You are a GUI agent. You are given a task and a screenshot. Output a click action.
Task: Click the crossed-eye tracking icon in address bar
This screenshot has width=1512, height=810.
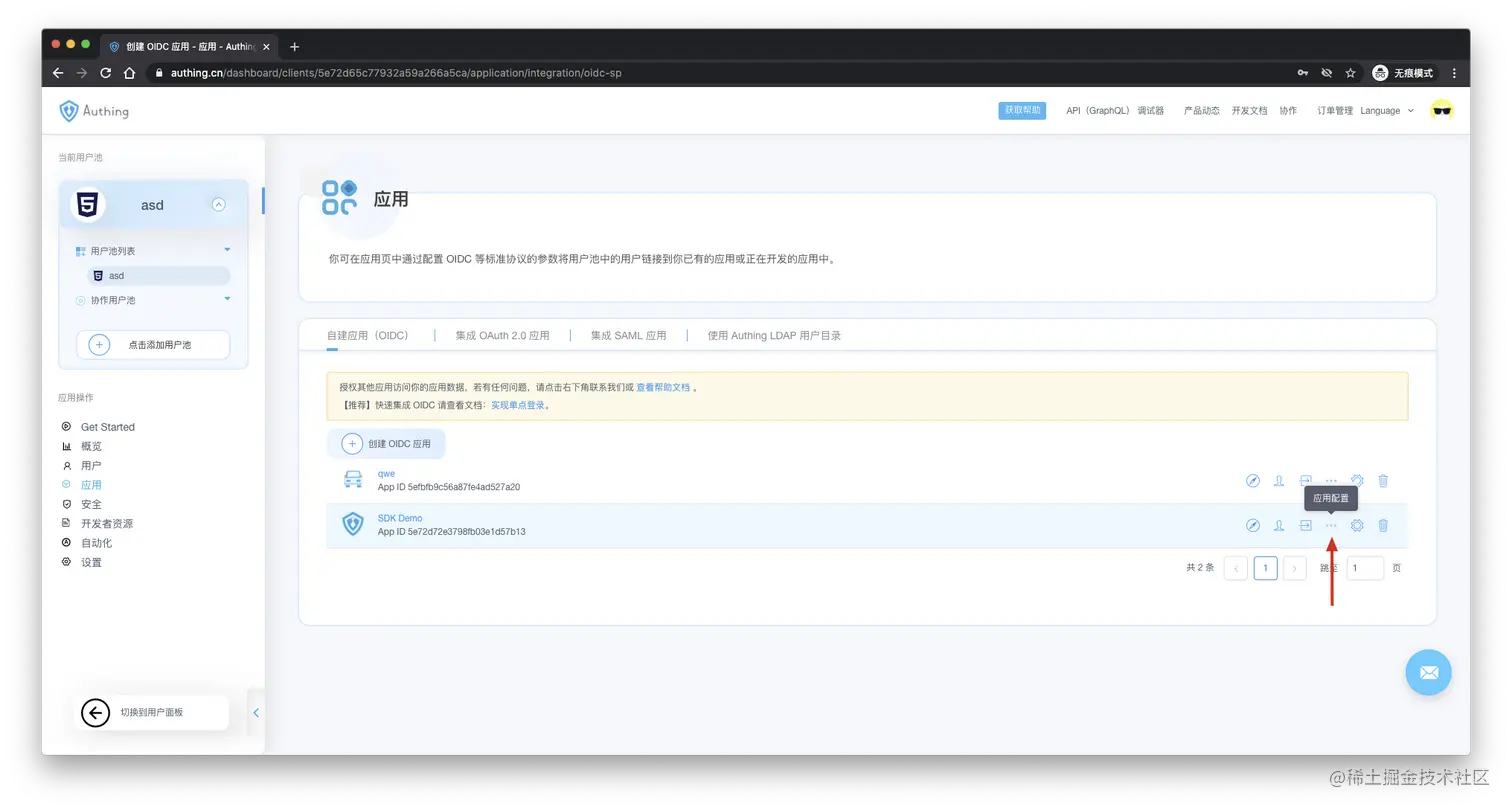pos(1327,73)
